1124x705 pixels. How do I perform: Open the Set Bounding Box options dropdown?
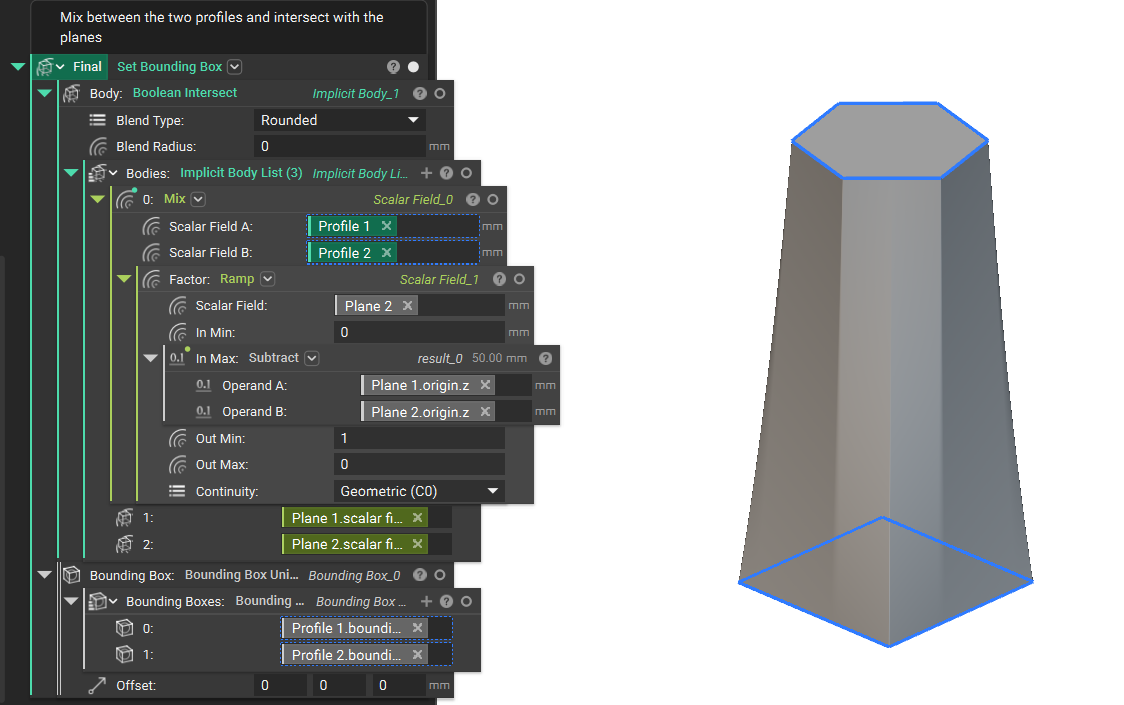(x=234, y=67)
